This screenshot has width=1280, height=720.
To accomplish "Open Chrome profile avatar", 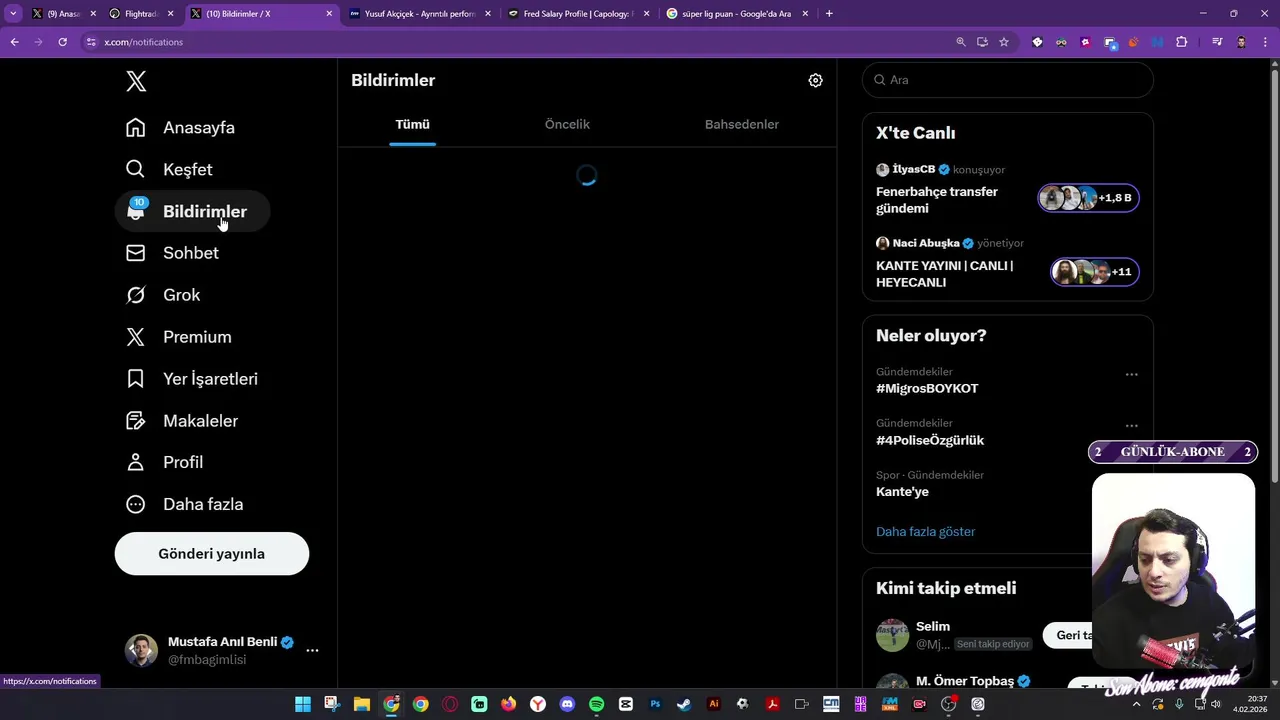I will click(1242, 42).
